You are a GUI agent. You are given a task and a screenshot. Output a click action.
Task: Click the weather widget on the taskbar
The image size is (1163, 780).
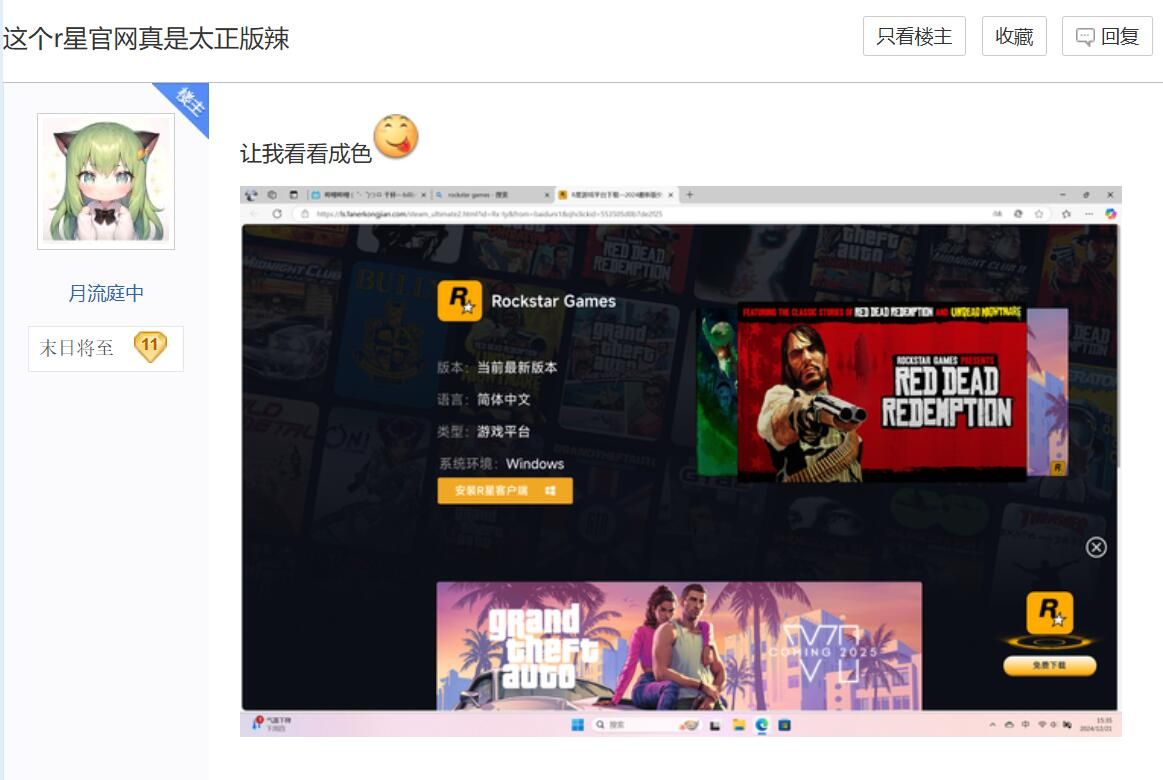click(273, 724)
